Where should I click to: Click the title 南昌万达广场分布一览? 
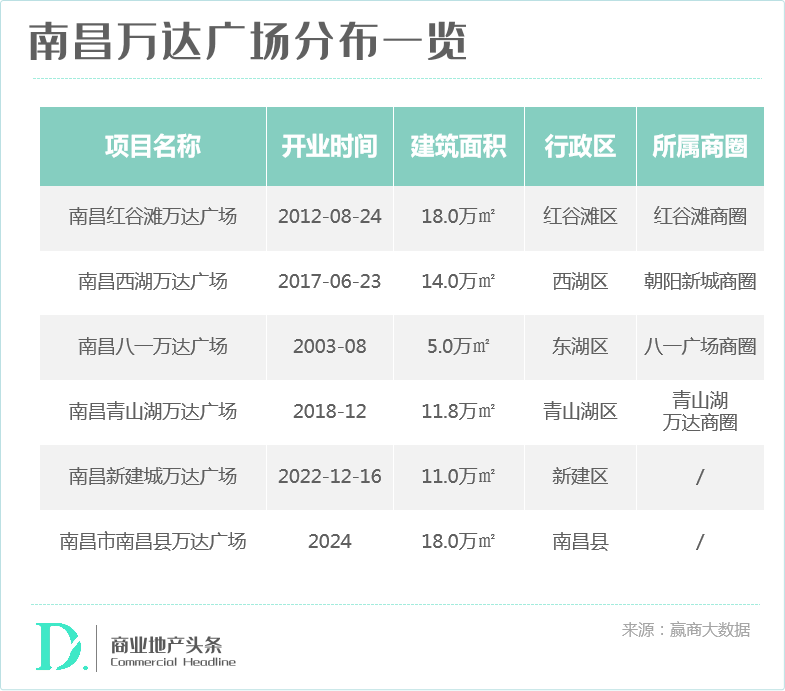coord(248,42)
